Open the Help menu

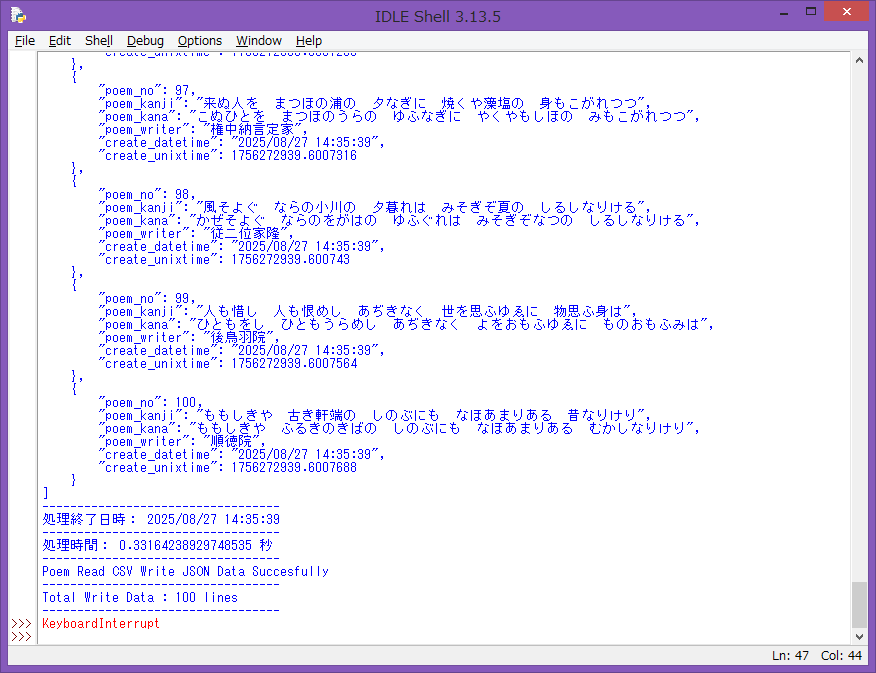[309, 41]
